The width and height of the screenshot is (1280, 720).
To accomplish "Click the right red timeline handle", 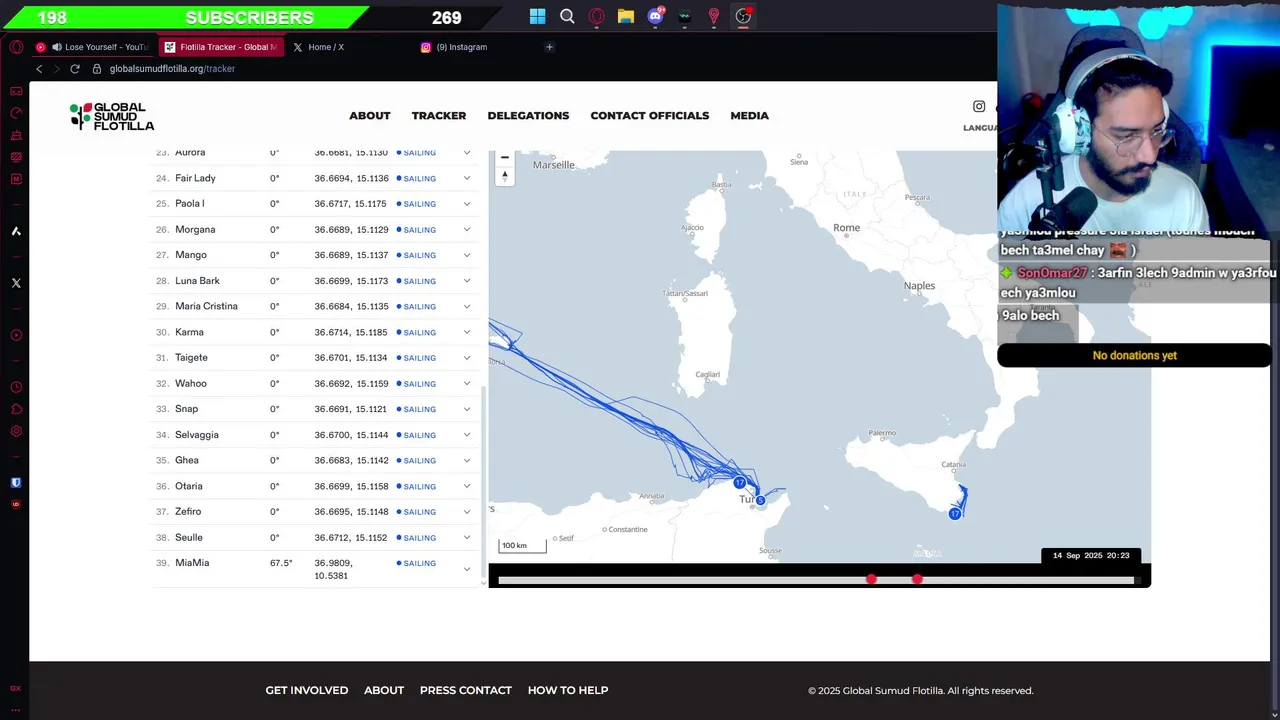I will [917, 580].
